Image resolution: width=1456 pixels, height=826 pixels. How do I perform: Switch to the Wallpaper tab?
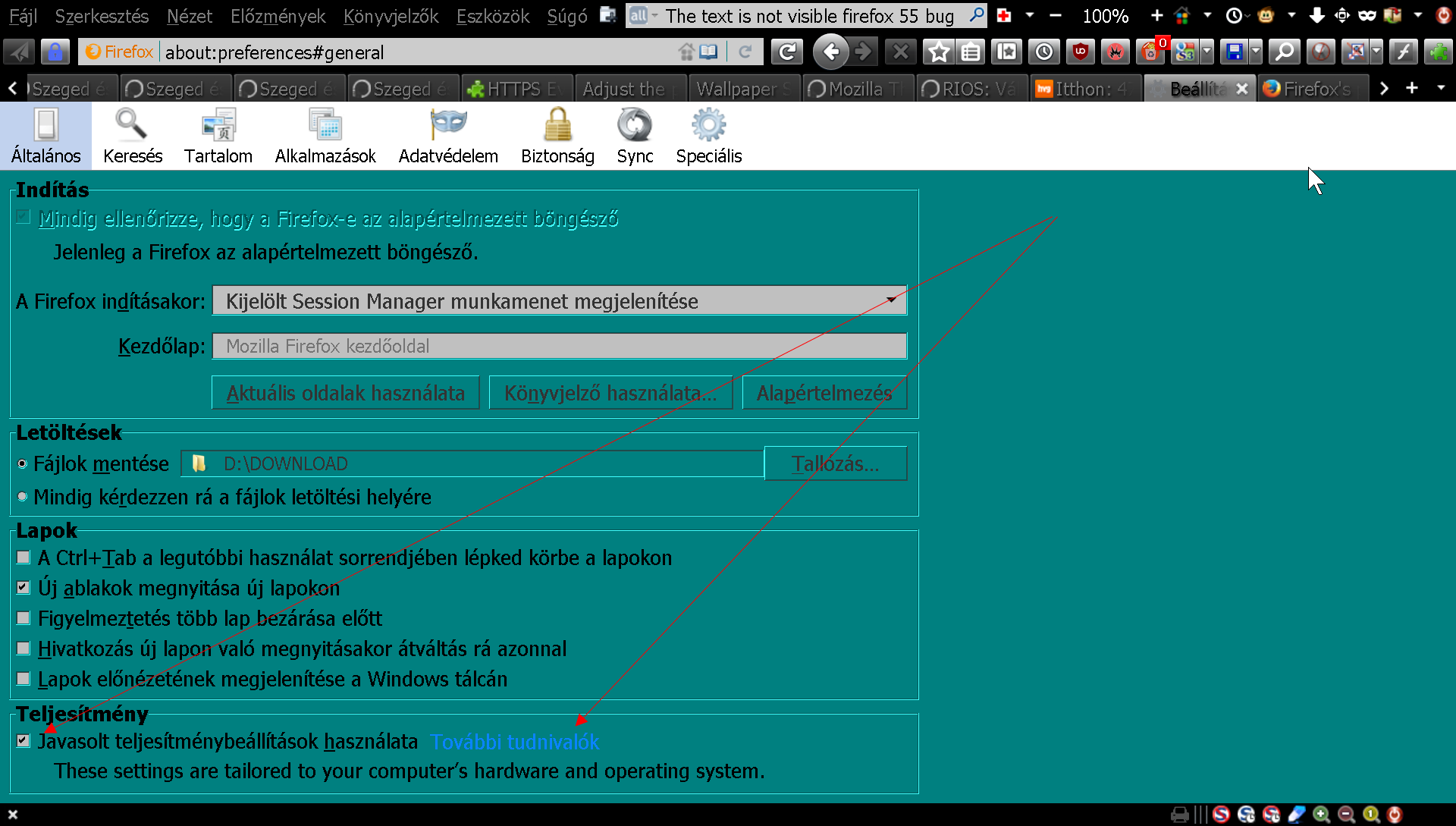coord(743,89)
